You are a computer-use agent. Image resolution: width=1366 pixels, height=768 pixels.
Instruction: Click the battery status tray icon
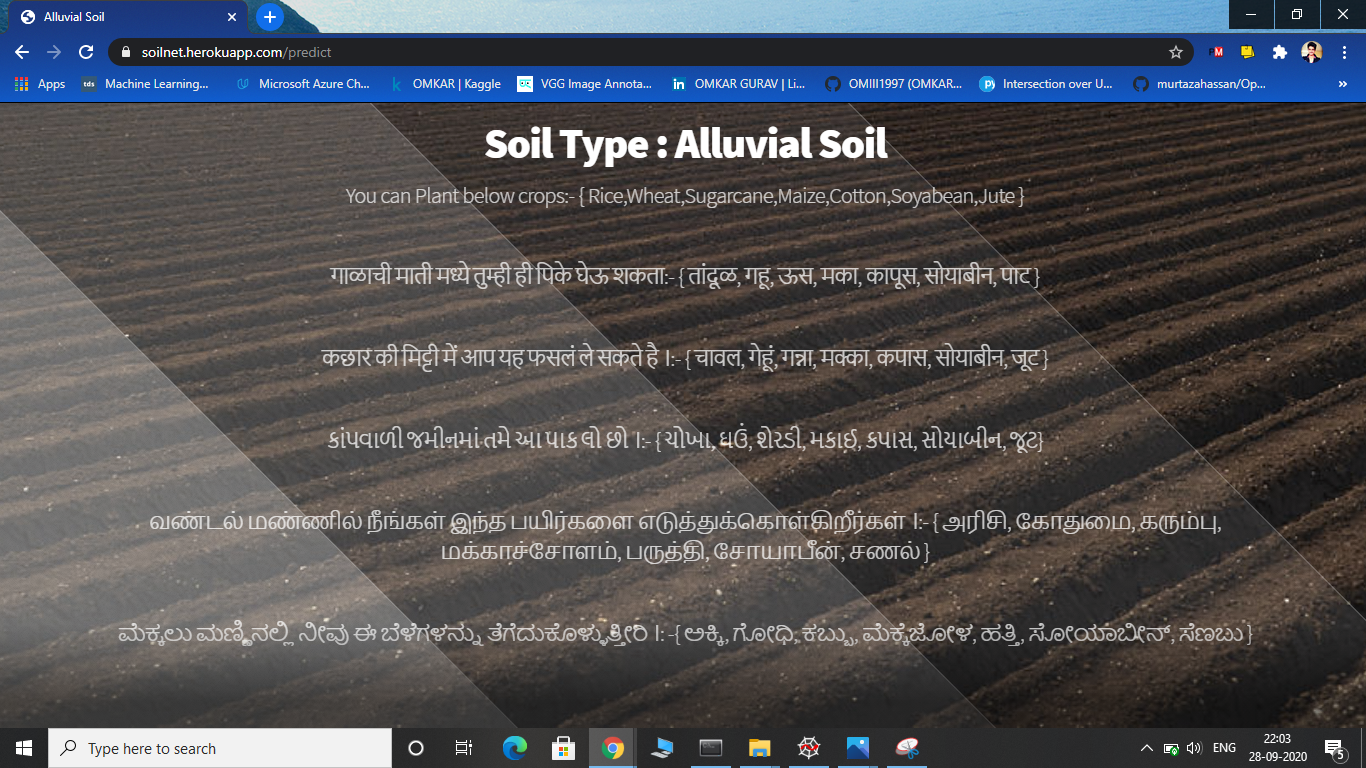coord(1170,748)
